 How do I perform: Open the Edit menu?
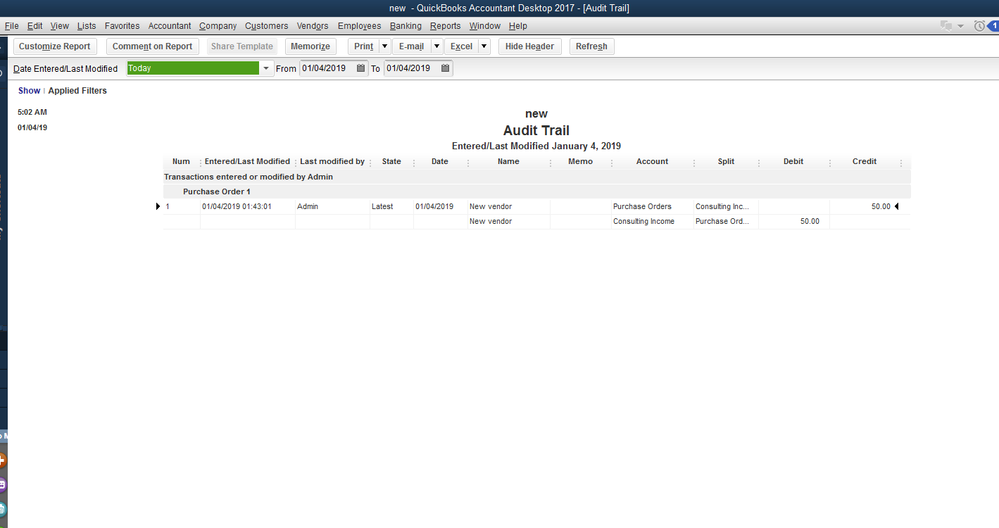tap(34, 26)
